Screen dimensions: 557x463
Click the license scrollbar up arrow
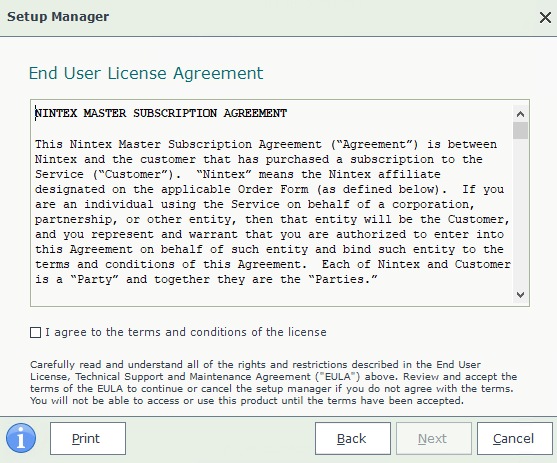520,114
